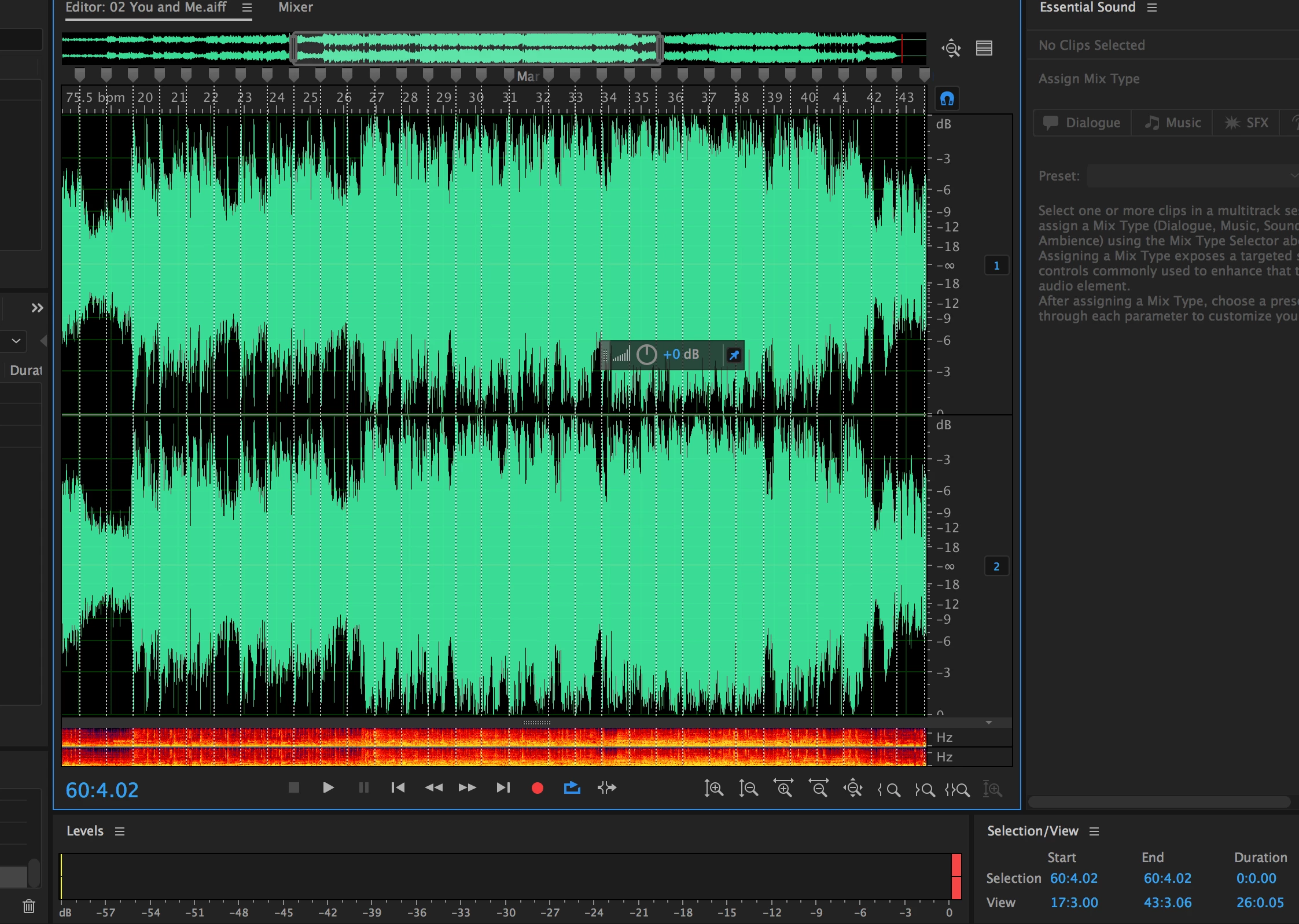1299x924 pixels.
Task: Select the Music mix type
Action: tap(1173, 123)
